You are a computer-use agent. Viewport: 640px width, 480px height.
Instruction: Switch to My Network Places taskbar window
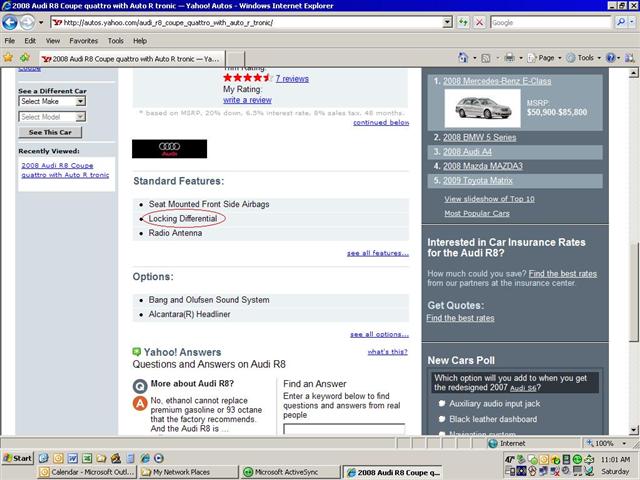(x=188, y=472)
